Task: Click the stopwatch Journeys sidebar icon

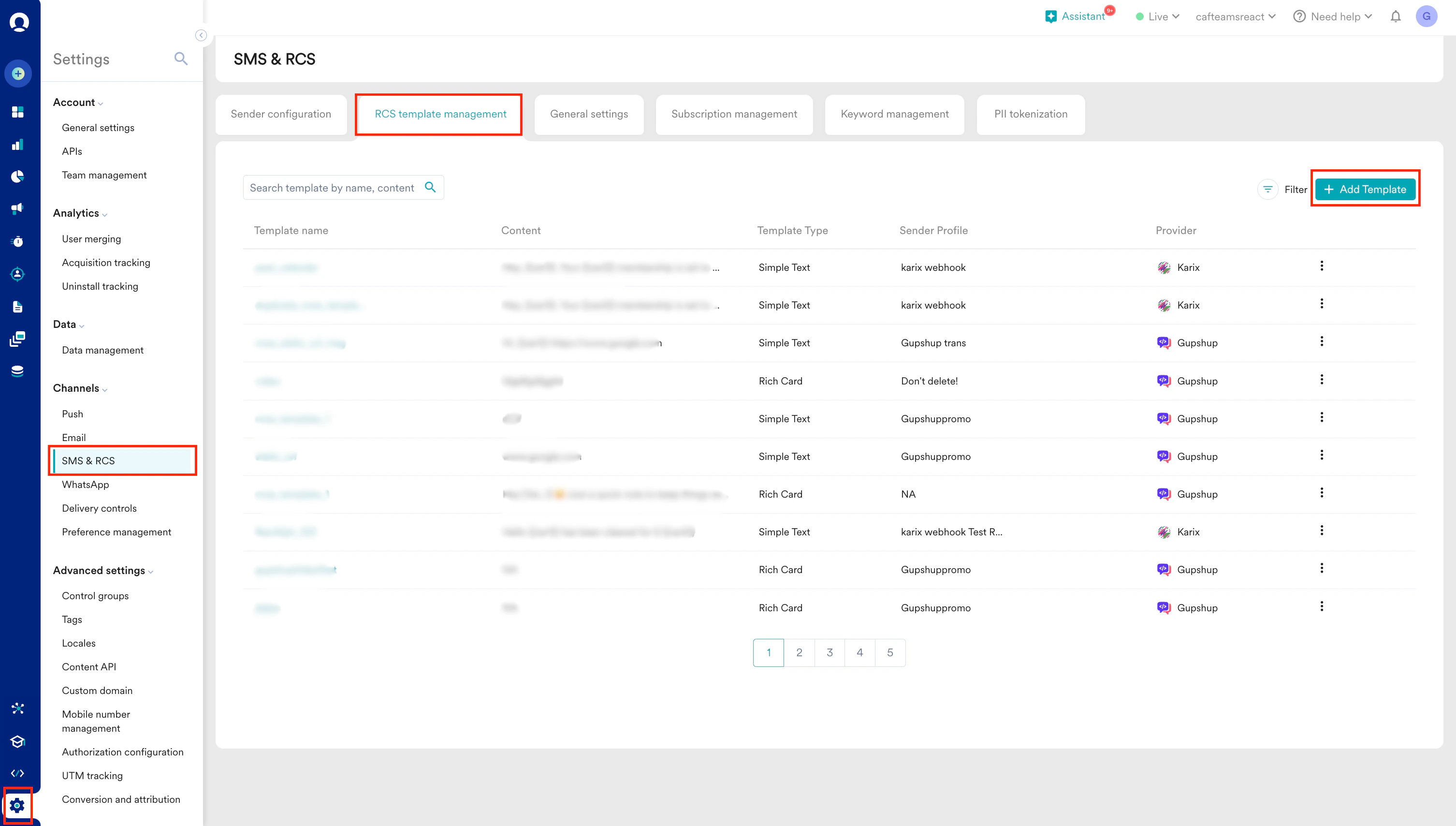Action: tap(17, 241)
